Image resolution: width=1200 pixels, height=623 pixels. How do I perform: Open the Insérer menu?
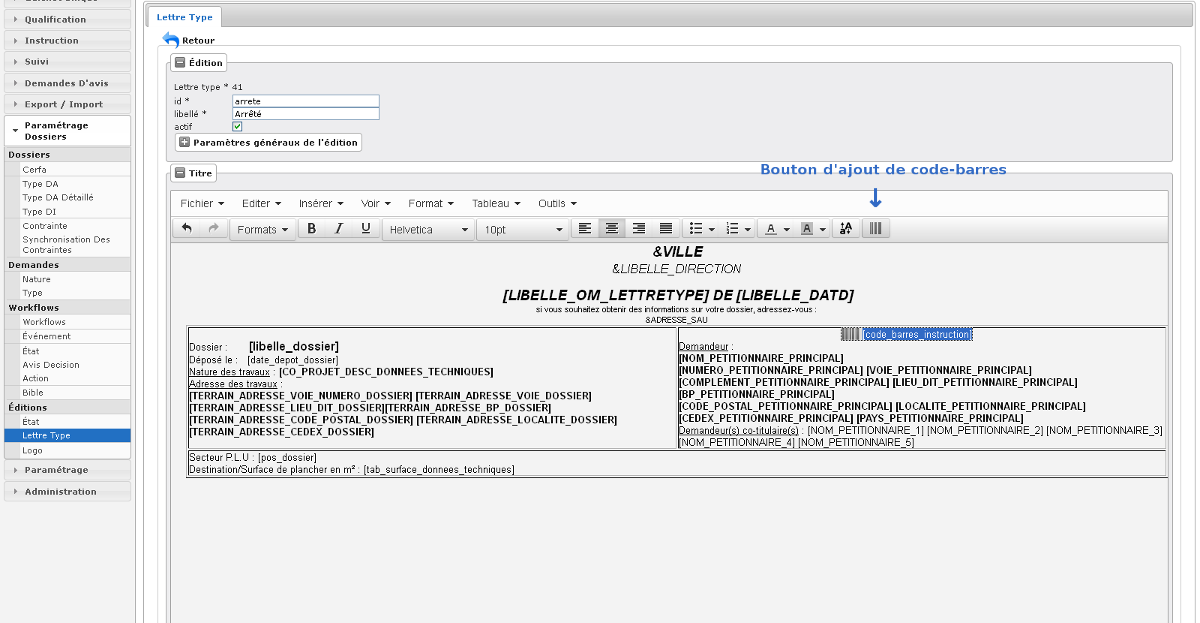pos(320,203)
